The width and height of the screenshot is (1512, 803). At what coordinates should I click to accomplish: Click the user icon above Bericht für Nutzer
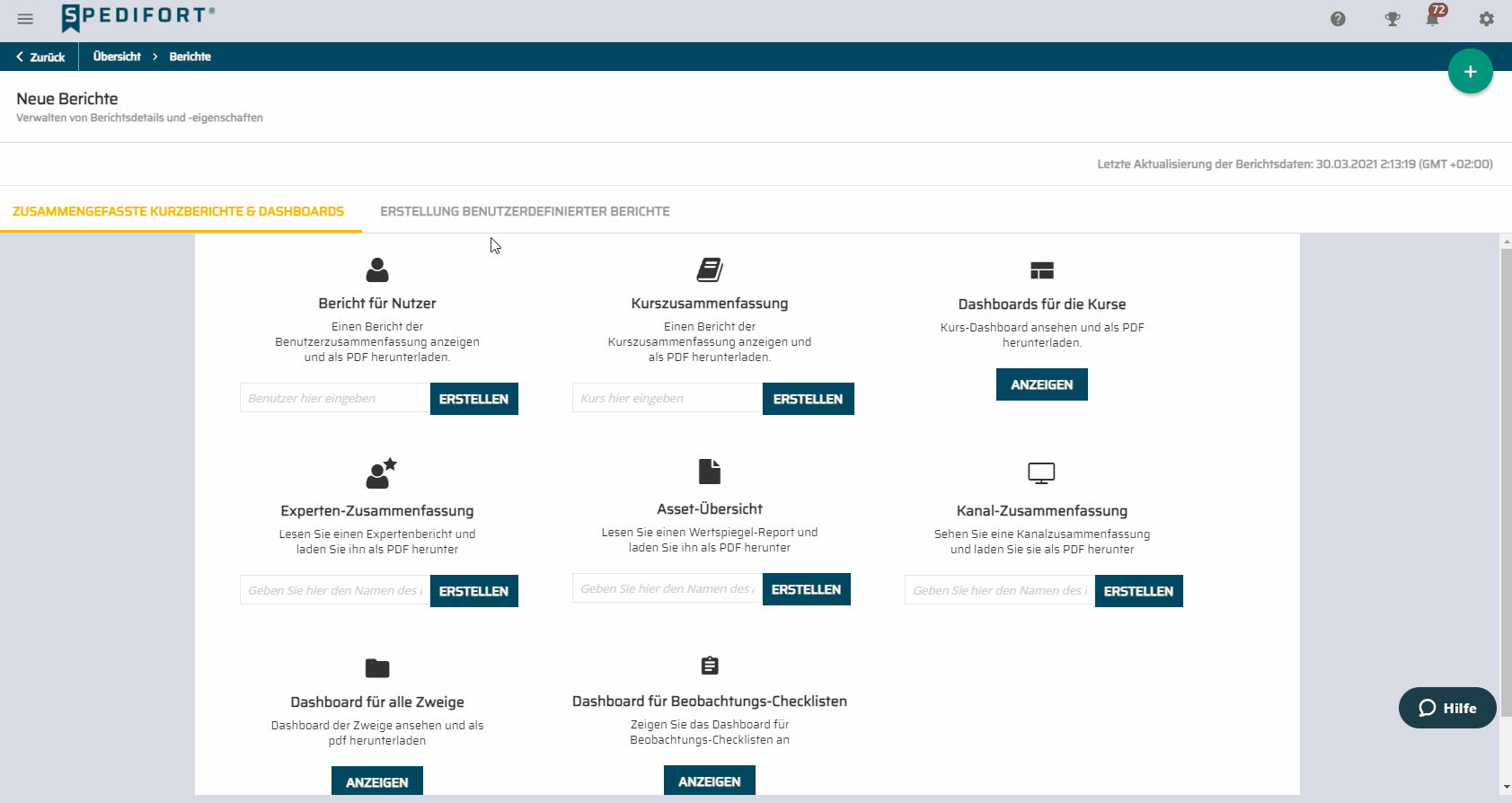pyautogui.click(x=377, y=269)
